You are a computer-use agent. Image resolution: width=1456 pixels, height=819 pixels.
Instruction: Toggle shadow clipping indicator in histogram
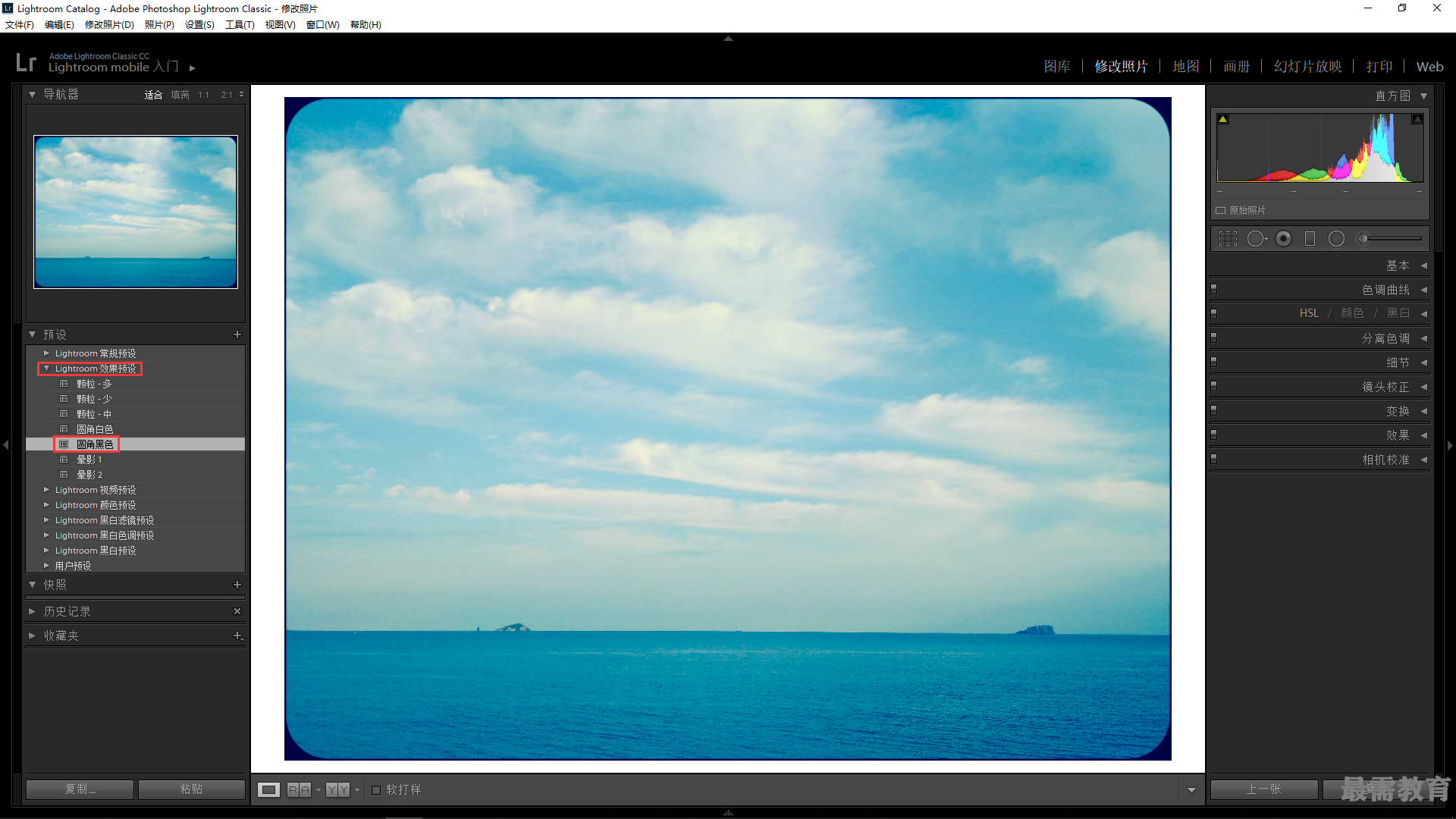click(1222, 119)
